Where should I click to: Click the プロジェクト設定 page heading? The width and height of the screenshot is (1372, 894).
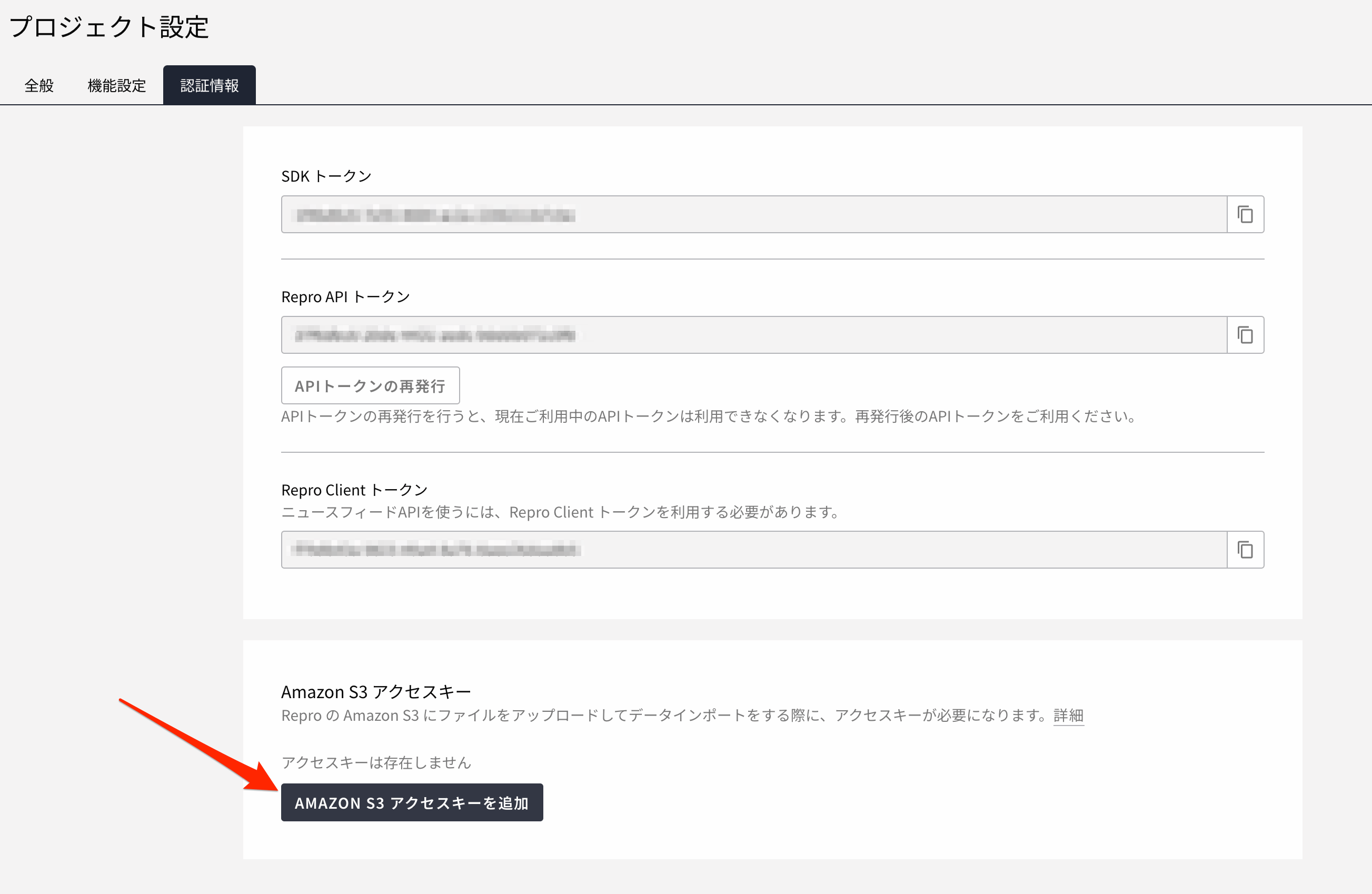click(109, 27)
